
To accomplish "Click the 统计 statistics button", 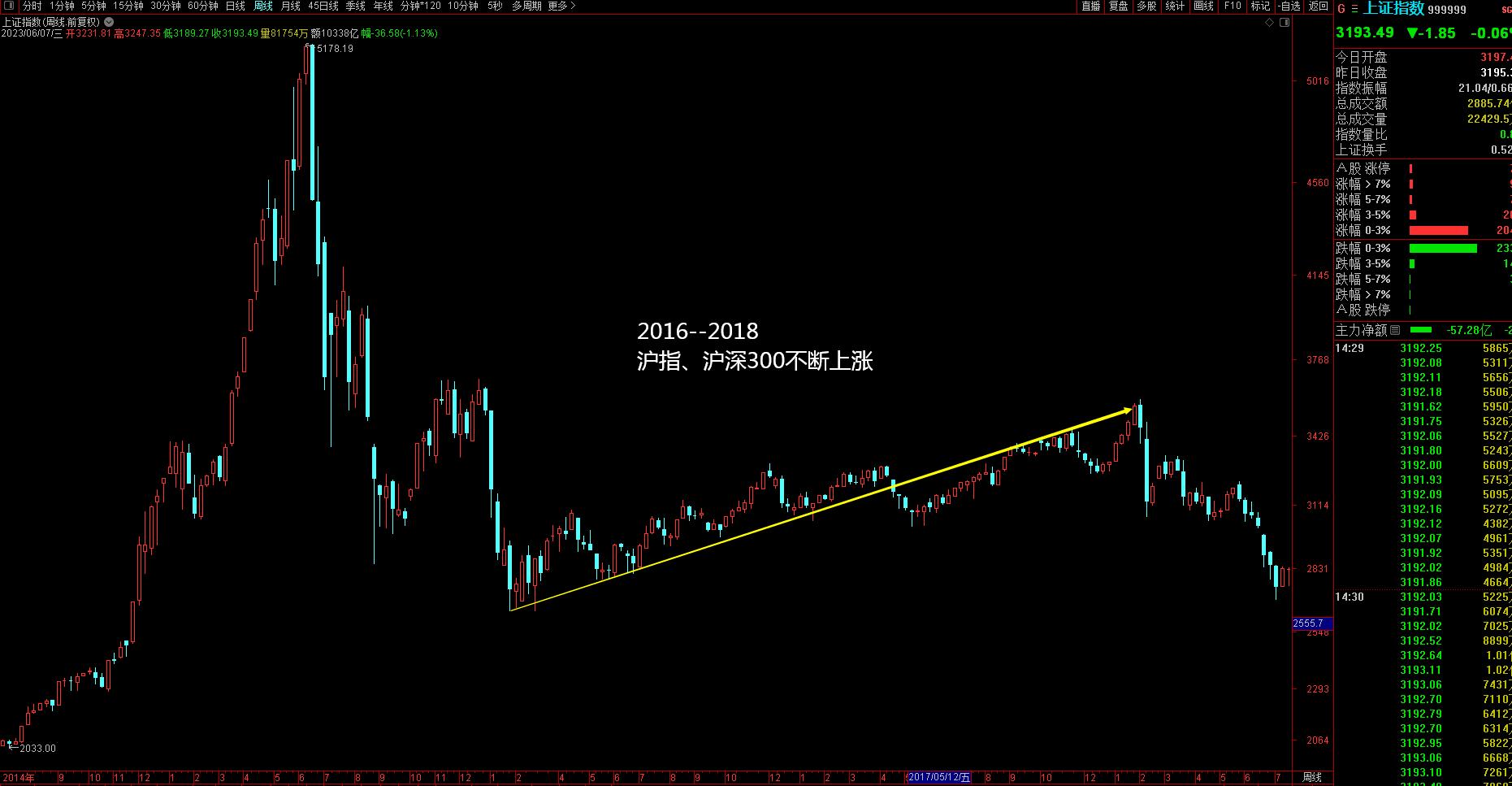I will click(1175, 6).
